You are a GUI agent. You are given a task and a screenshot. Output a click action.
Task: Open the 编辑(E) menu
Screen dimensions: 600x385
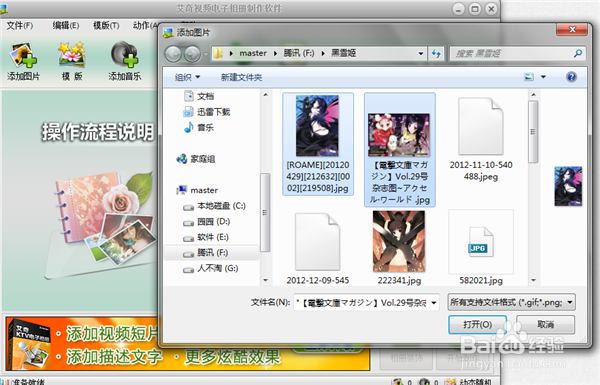pos(66,26)
